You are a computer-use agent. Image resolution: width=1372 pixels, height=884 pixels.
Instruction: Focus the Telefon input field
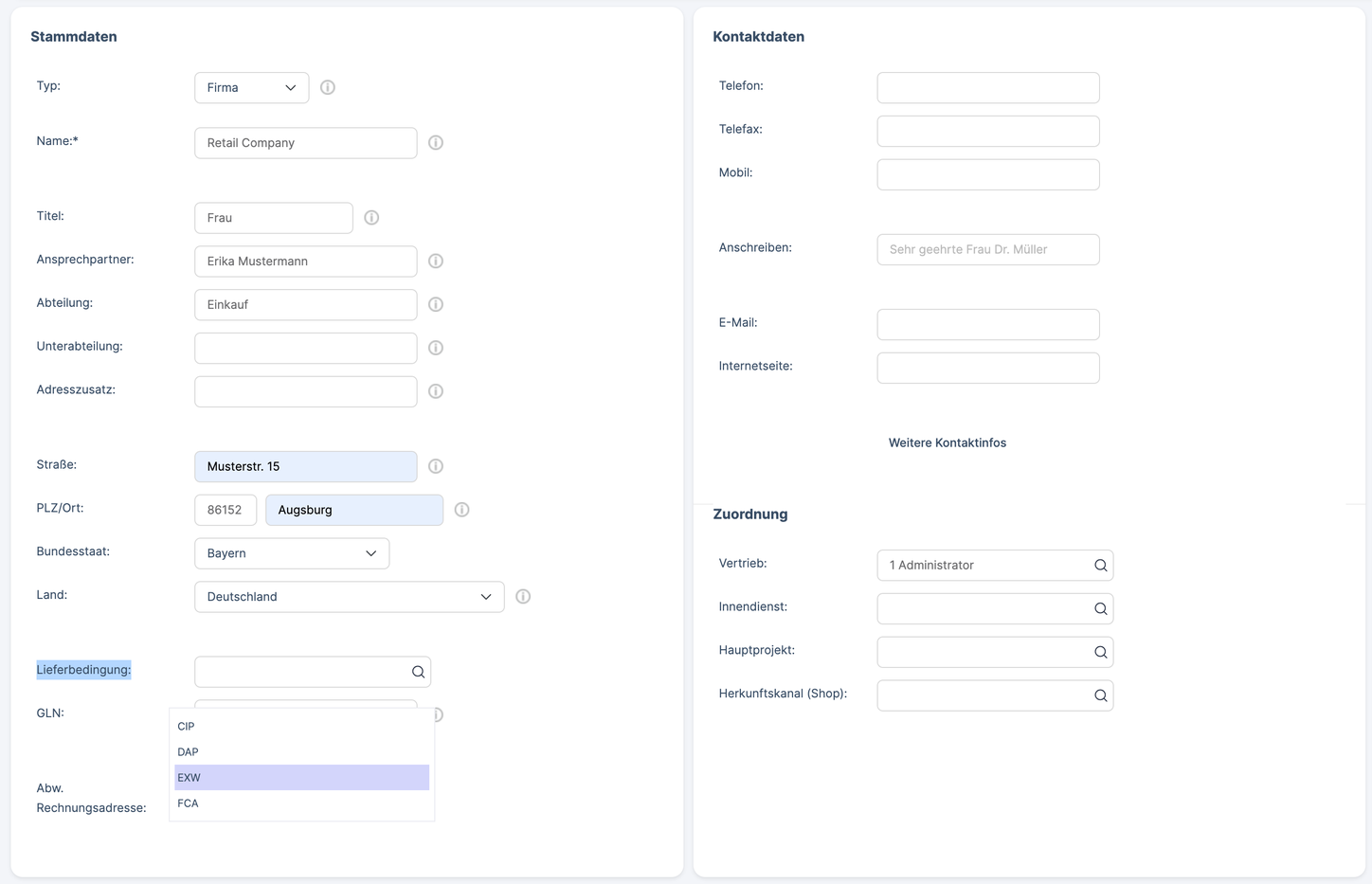(x=987, y=88)
